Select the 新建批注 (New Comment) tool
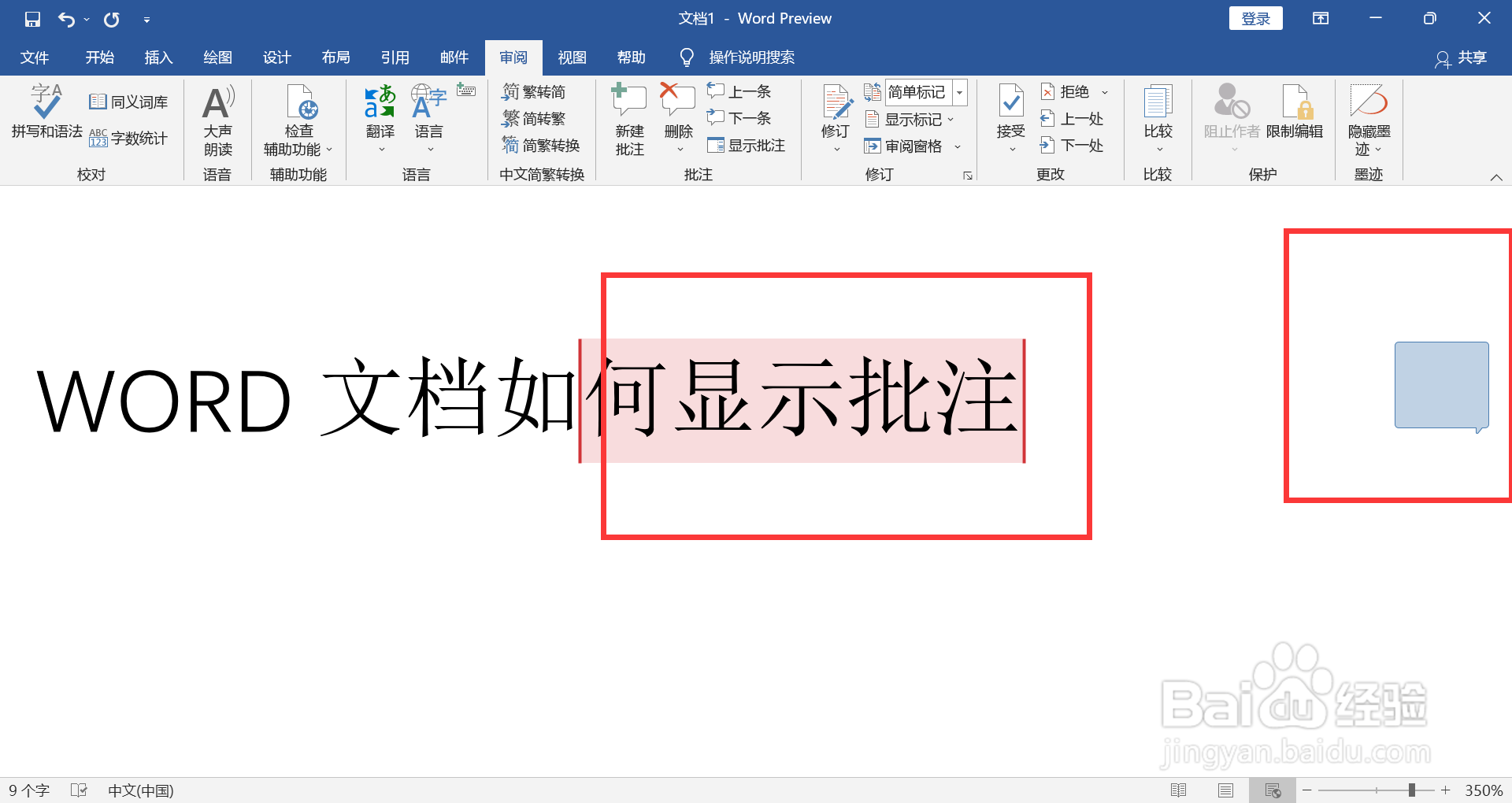Screen dimensions: 1512x803 click(x=628, y=118)
